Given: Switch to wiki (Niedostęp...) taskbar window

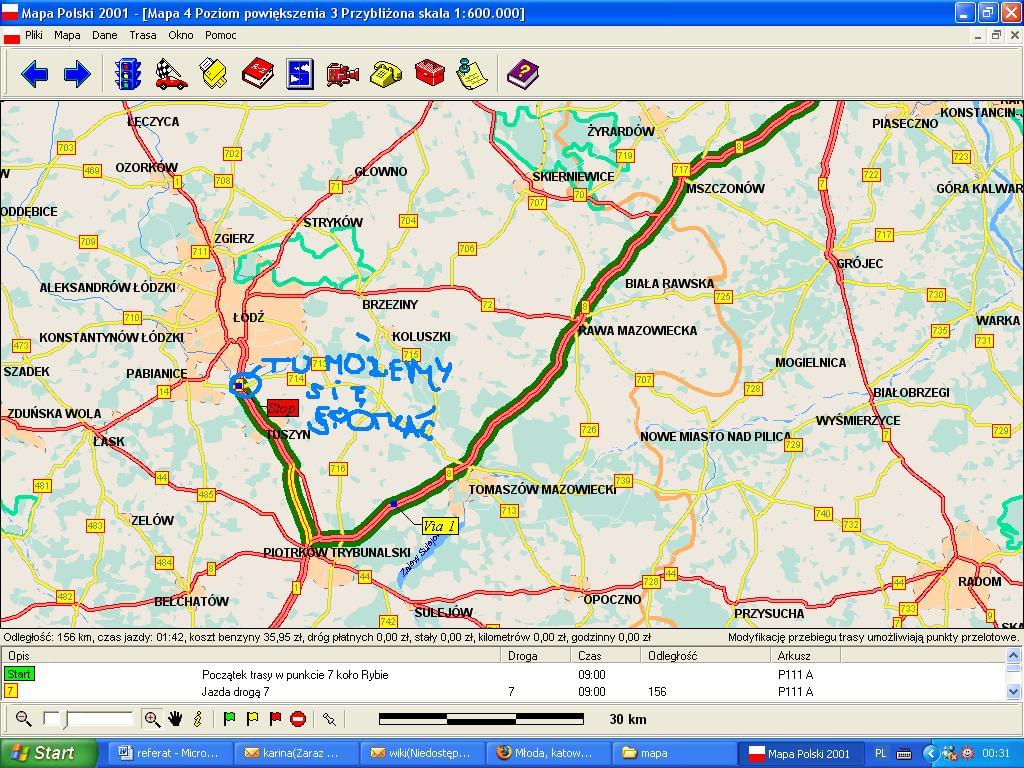Looking at the screenshot, I should tap(421, 753).
